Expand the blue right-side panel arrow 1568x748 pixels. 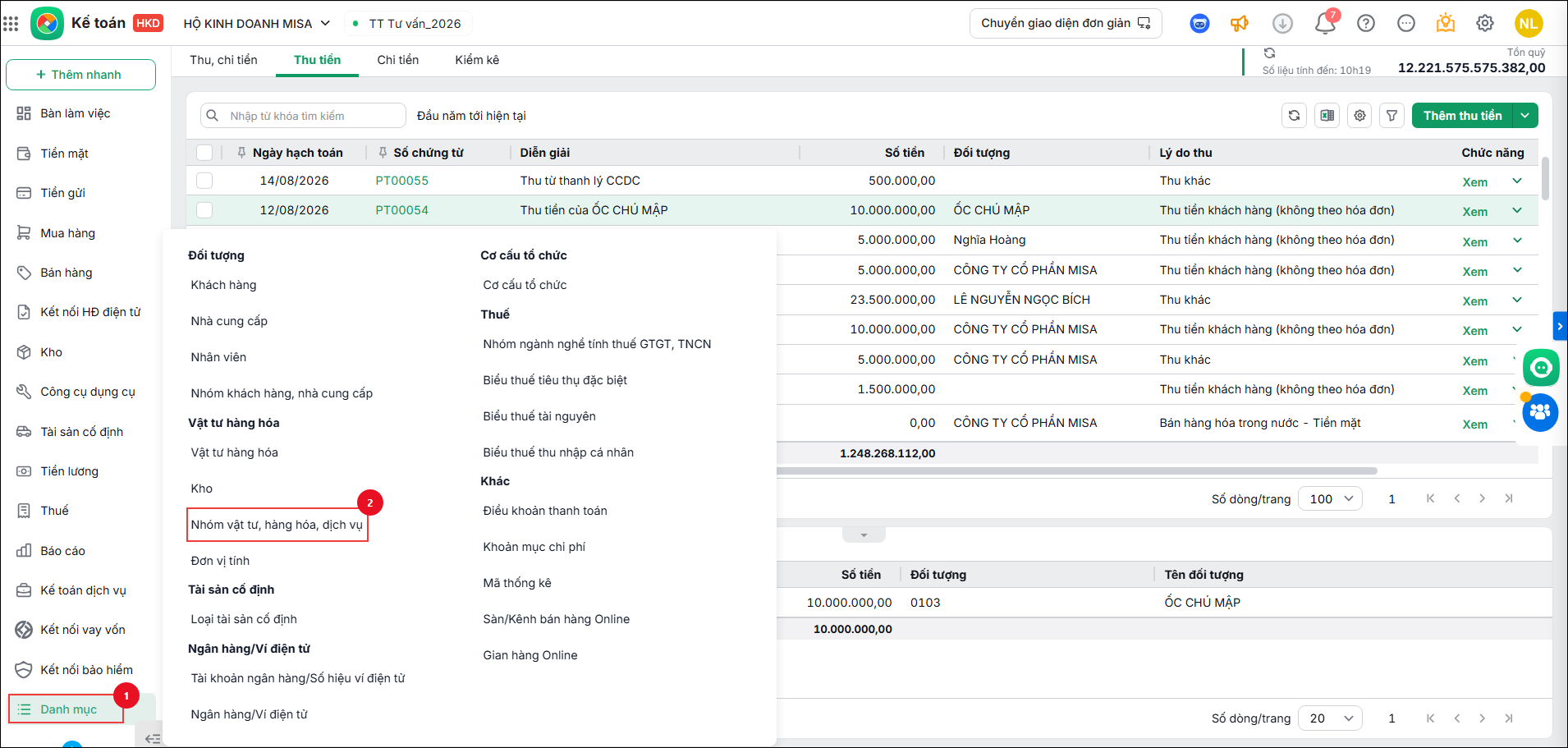pos(1560,327)
